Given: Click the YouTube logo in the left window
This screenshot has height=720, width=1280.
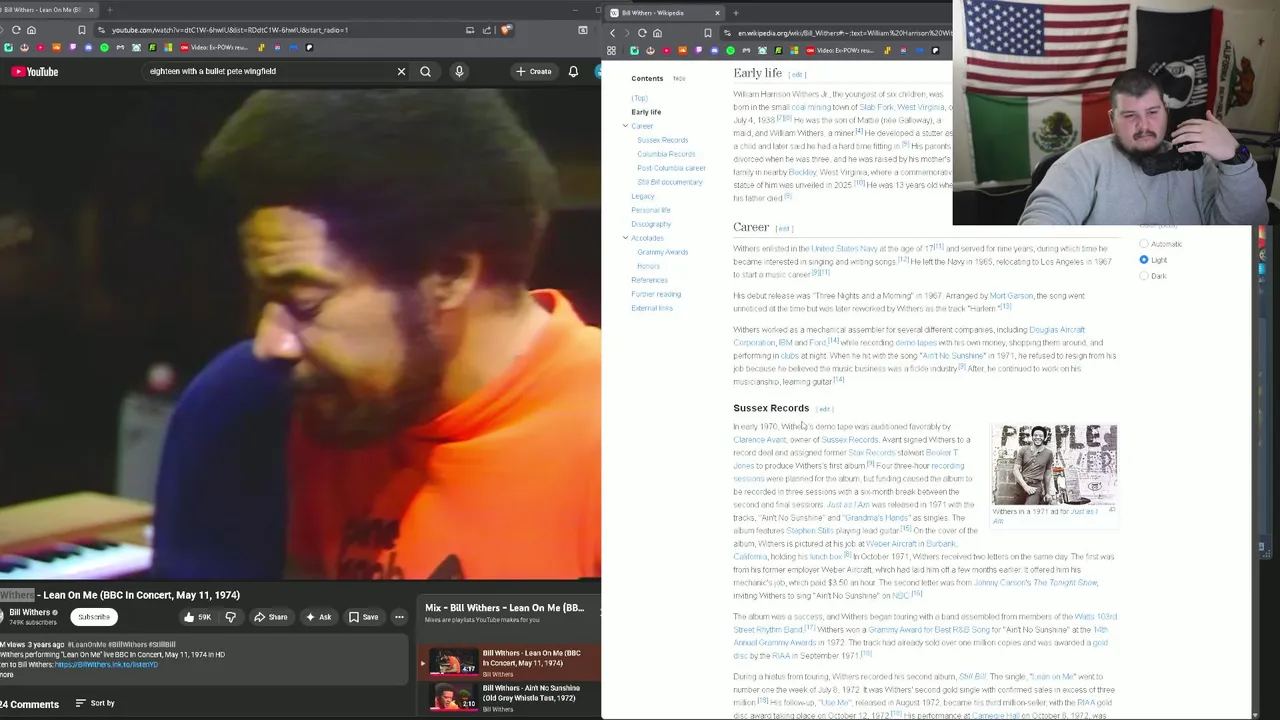Looking at the screenshot, I should [35, 71].
